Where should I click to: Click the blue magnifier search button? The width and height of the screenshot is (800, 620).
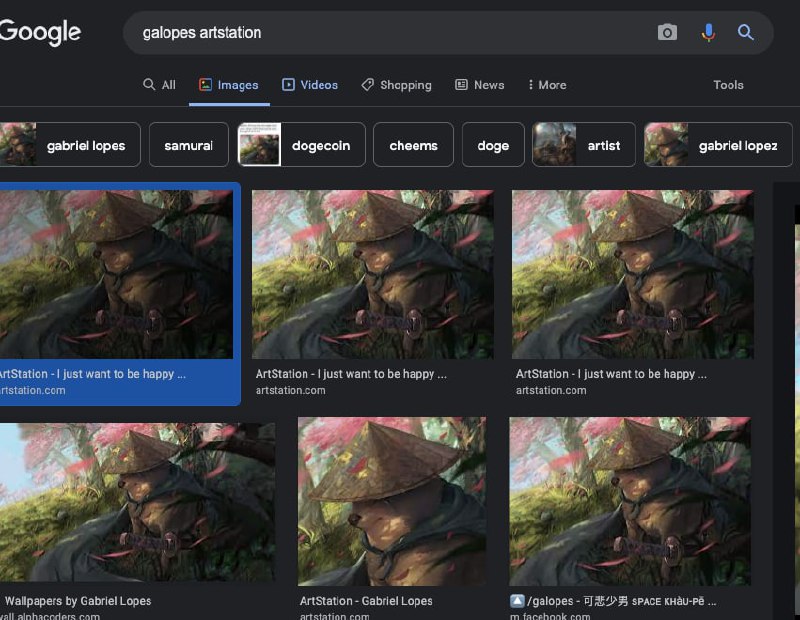click(745, 32)
